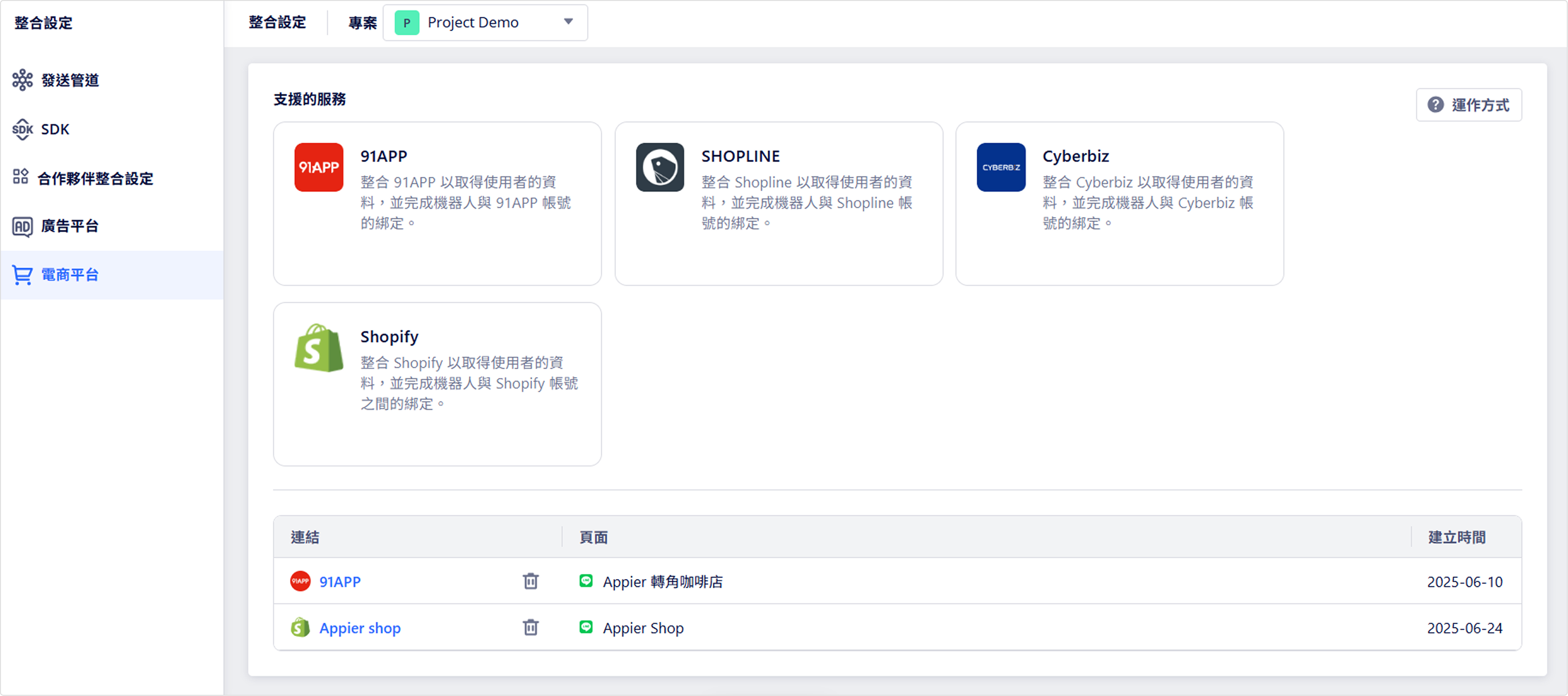Screen dimensions: 1568x696
Task: Open the 91APP link in connections table
Action: point(340,582)
